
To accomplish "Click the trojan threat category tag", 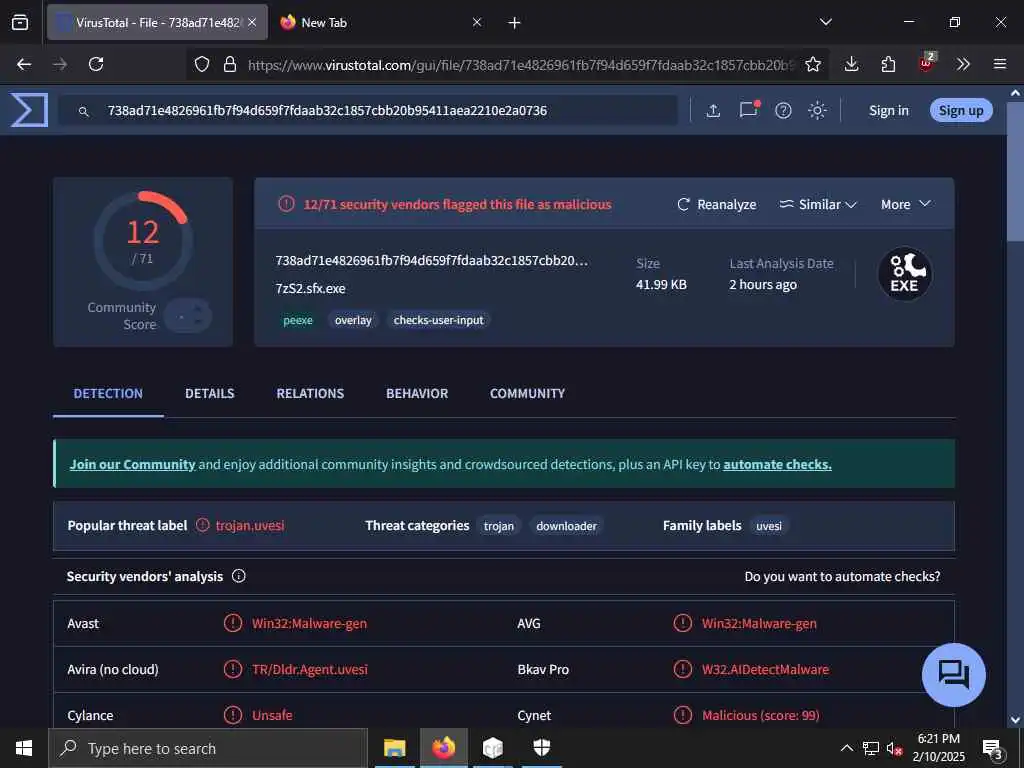I will [x=498, y=526].
